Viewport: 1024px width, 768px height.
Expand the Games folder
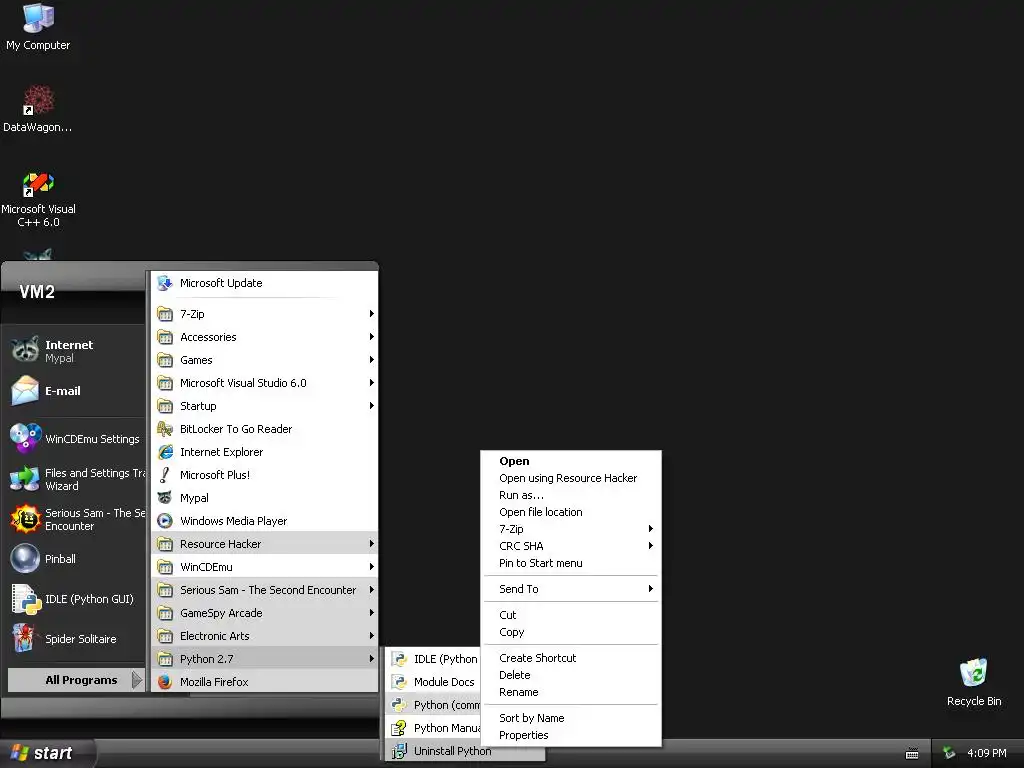(264, 360)
